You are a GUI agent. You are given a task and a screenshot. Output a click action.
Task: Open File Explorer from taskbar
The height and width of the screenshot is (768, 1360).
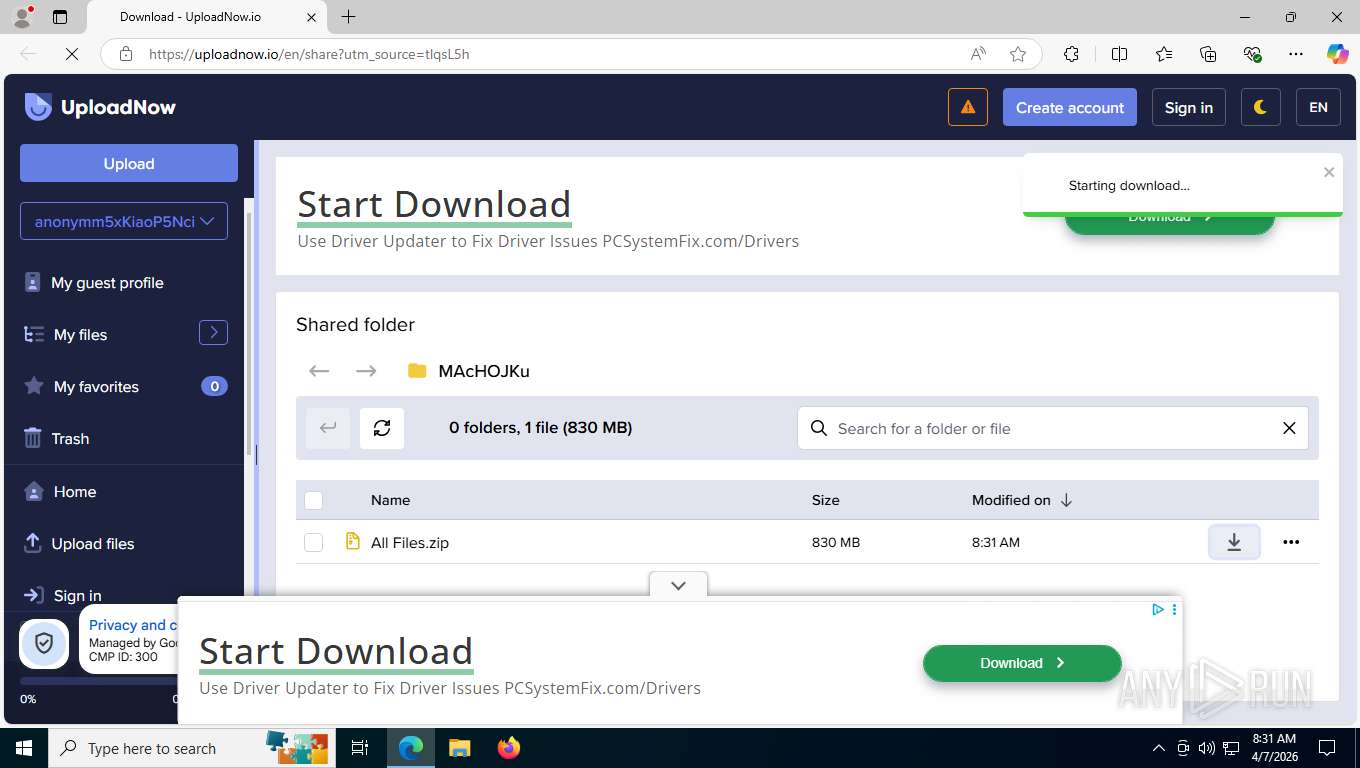pos(459,747)
